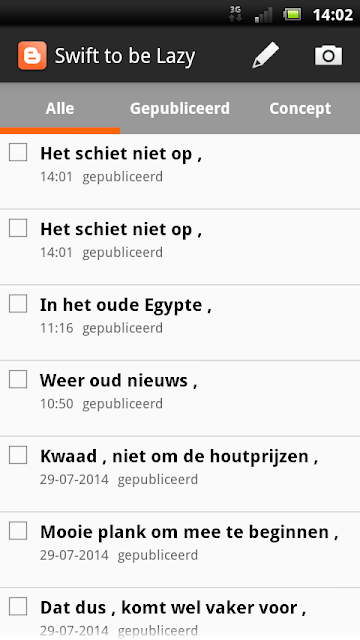Compose a new post with pencil icon
Viewport: 360px width, 640px height.
265,55
